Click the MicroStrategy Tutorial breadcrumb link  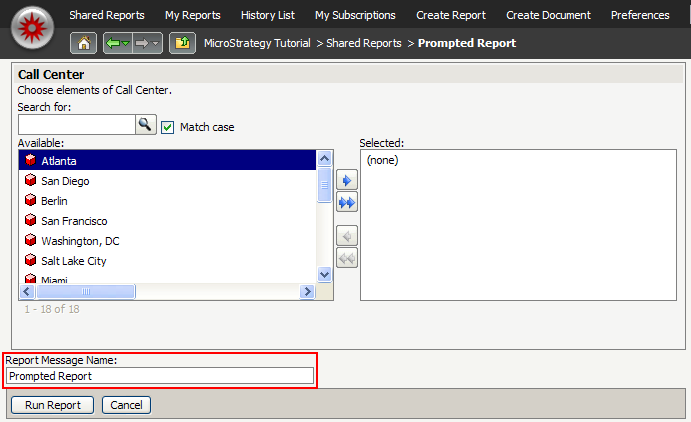click(257, 43)
